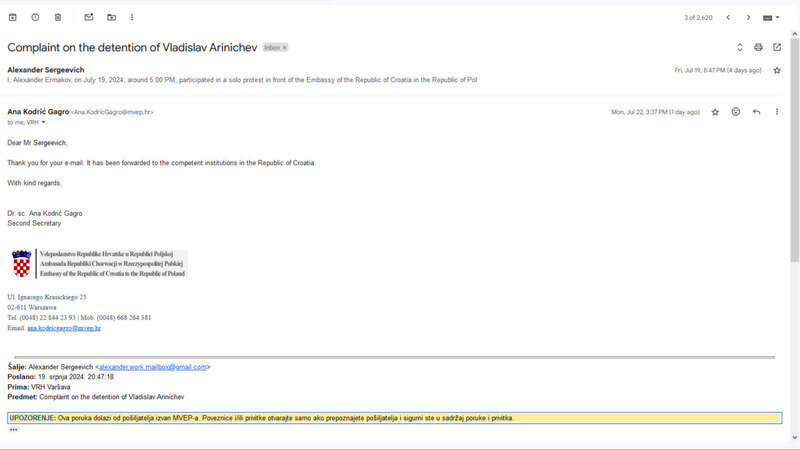
Task: Open conversation in a new window
Action: pos(777,47)
